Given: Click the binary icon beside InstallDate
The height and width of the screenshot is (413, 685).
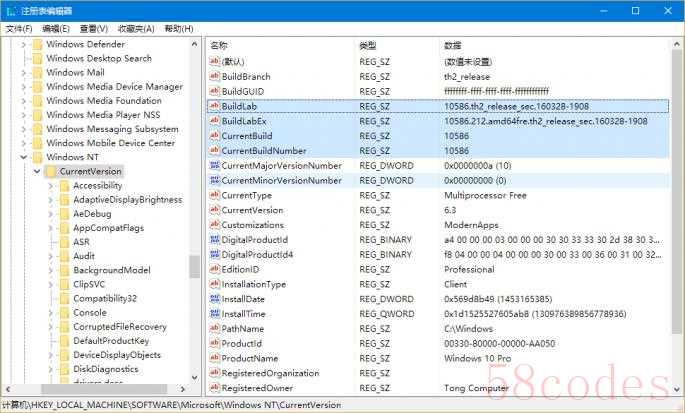Looking at the screenshot, I should [214, 299].
